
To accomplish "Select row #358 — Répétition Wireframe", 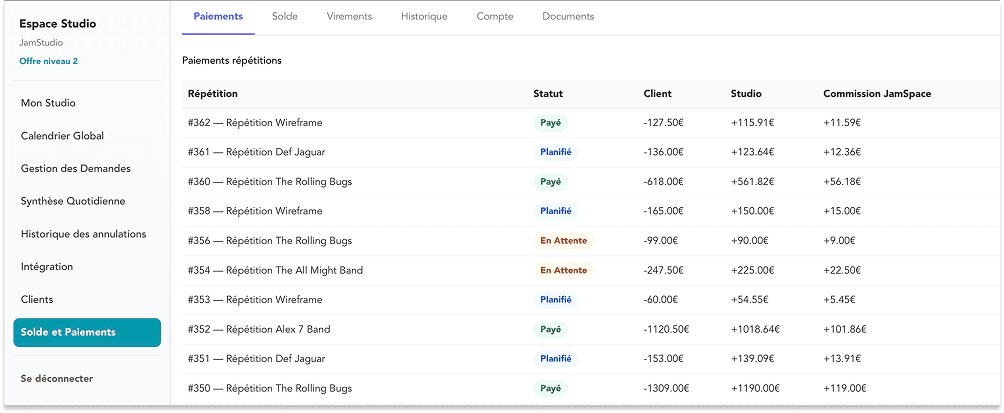I will click(592, 211).
